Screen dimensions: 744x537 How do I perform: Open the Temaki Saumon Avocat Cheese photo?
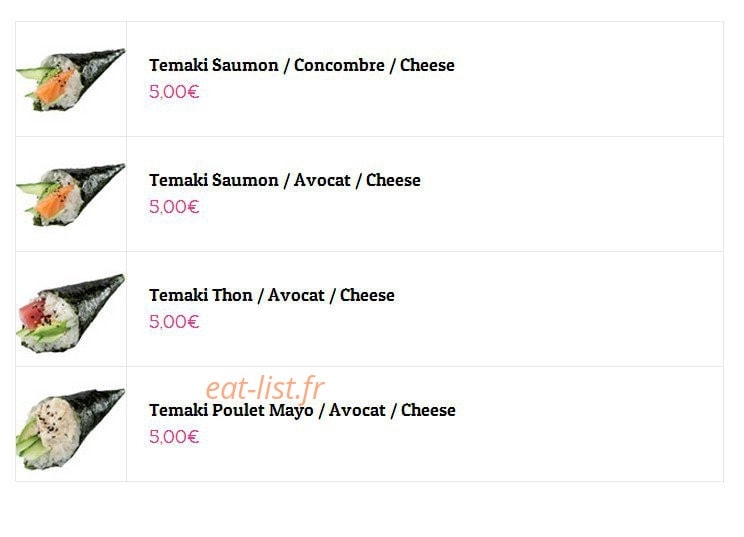71,194
